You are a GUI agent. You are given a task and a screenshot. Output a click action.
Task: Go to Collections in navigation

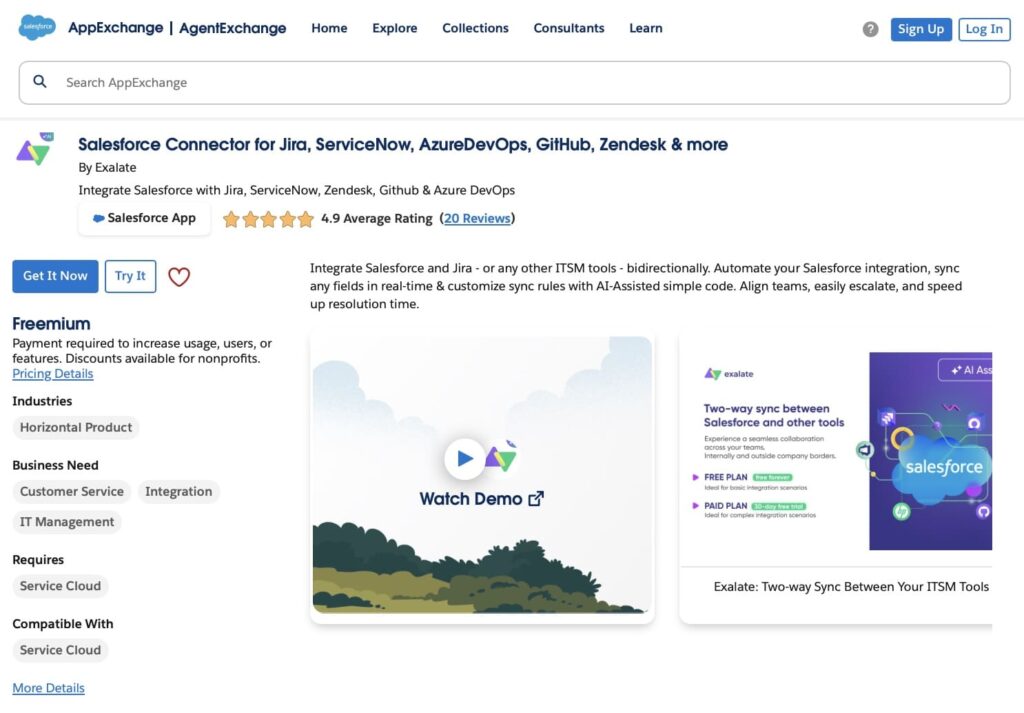click(x=475, y=28)
